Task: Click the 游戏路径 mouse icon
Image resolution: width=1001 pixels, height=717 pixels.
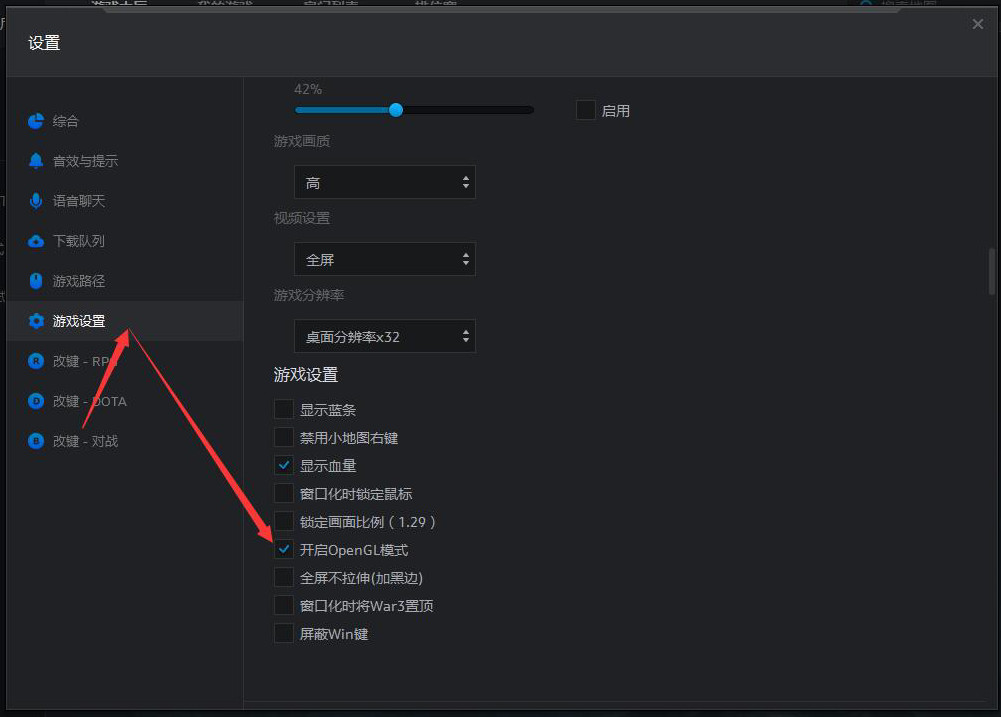Action: [36, 281]
